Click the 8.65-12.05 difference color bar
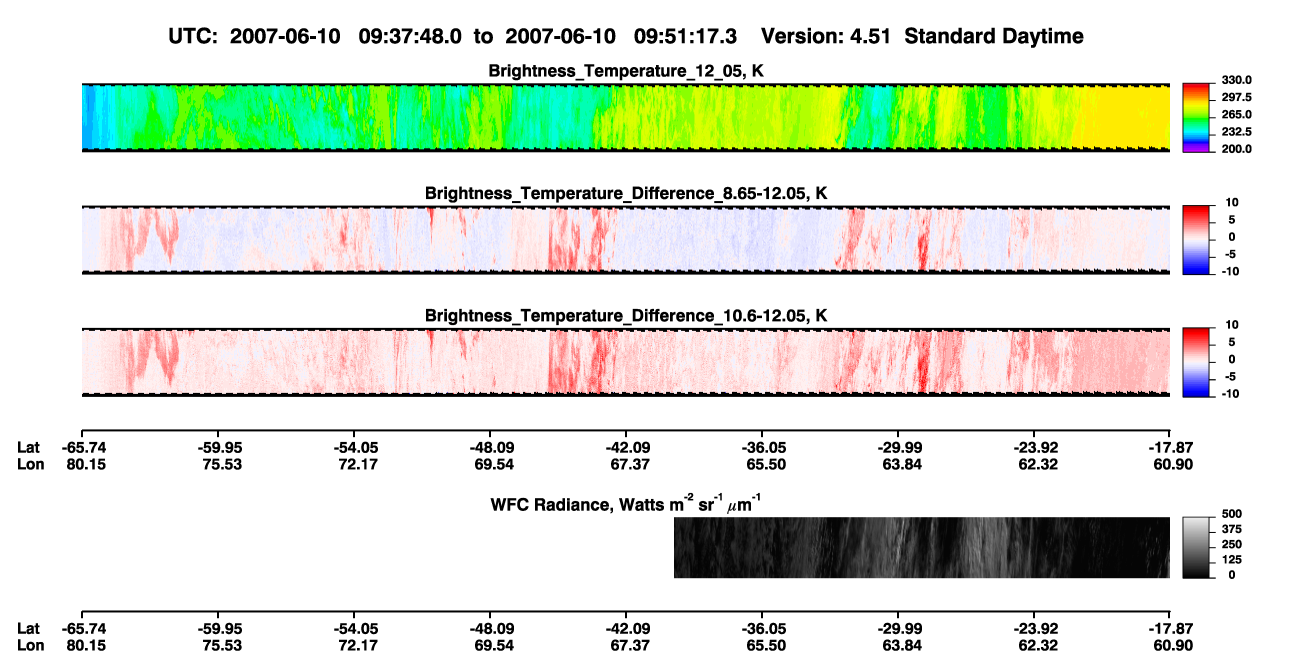Screen dimensions: 1300x667 pyautogui.click(x=1197, y=240)
